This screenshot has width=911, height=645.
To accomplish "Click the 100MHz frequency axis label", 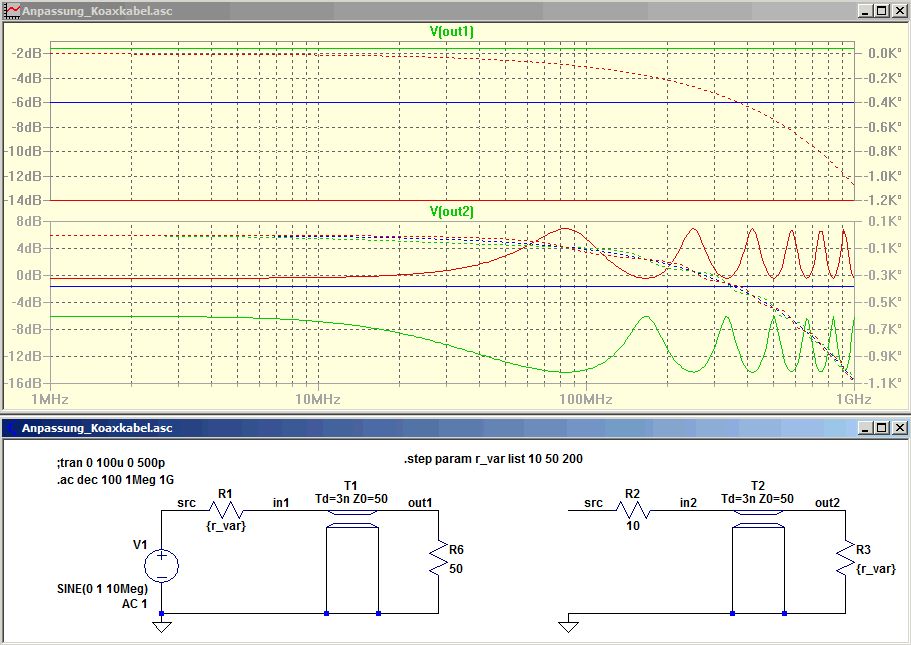I will tap(586, 399).
